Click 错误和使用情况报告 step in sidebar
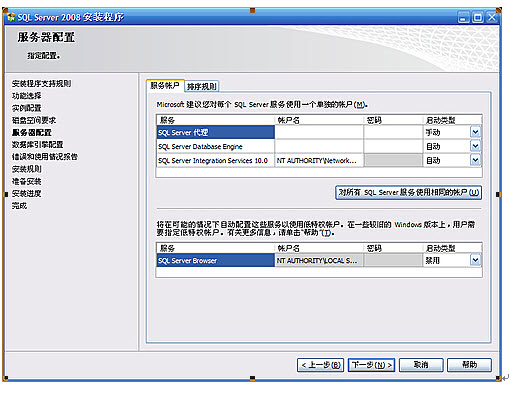Screen dimensions: 511x393 click(45, 157)
